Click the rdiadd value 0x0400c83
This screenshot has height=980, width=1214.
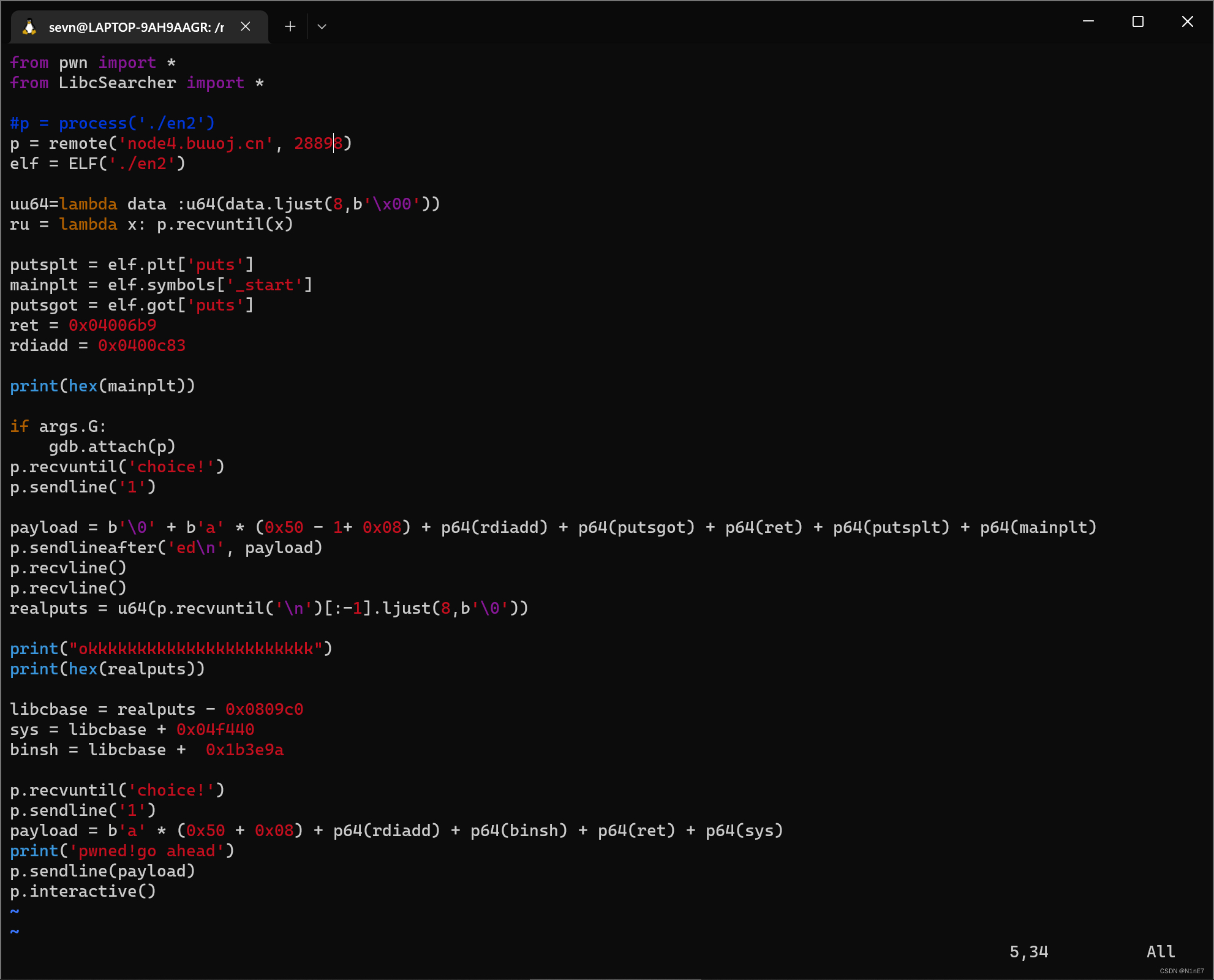click(142, 345)
